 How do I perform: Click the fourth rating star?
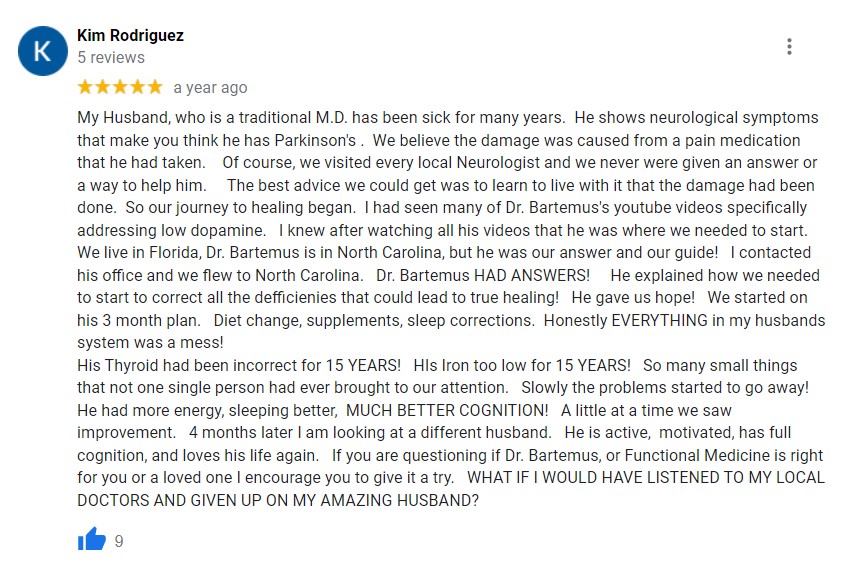click(137, 87)
